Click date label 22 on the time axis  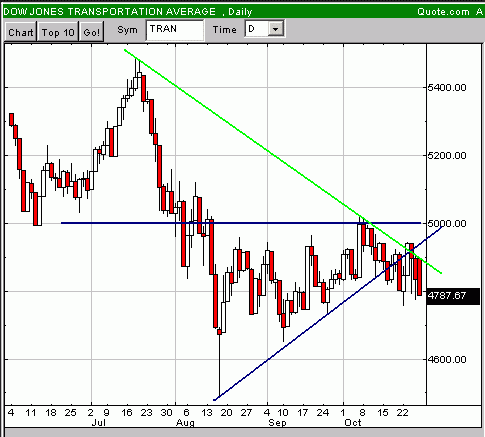(402, 413)
